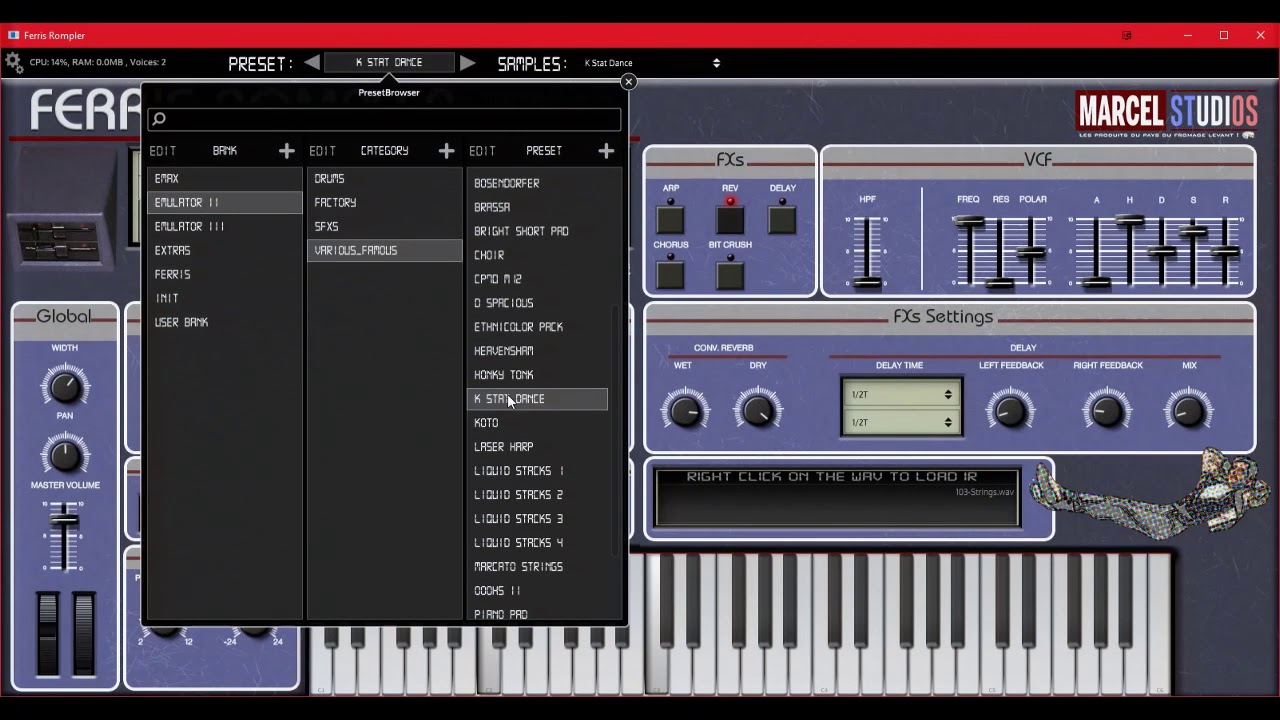The image size is (1280, 720).
Task: Open the lower 1/2T delay time dropdown
Action: 901,422
